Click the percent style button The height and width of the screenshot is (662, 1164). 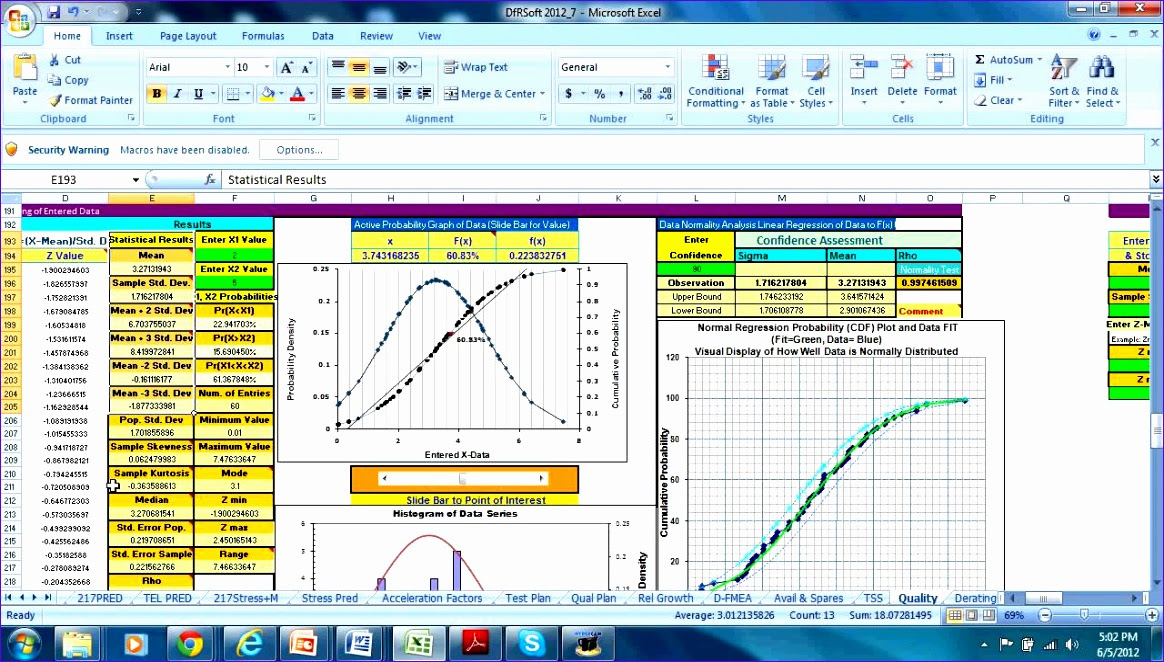tap(599, 94)
